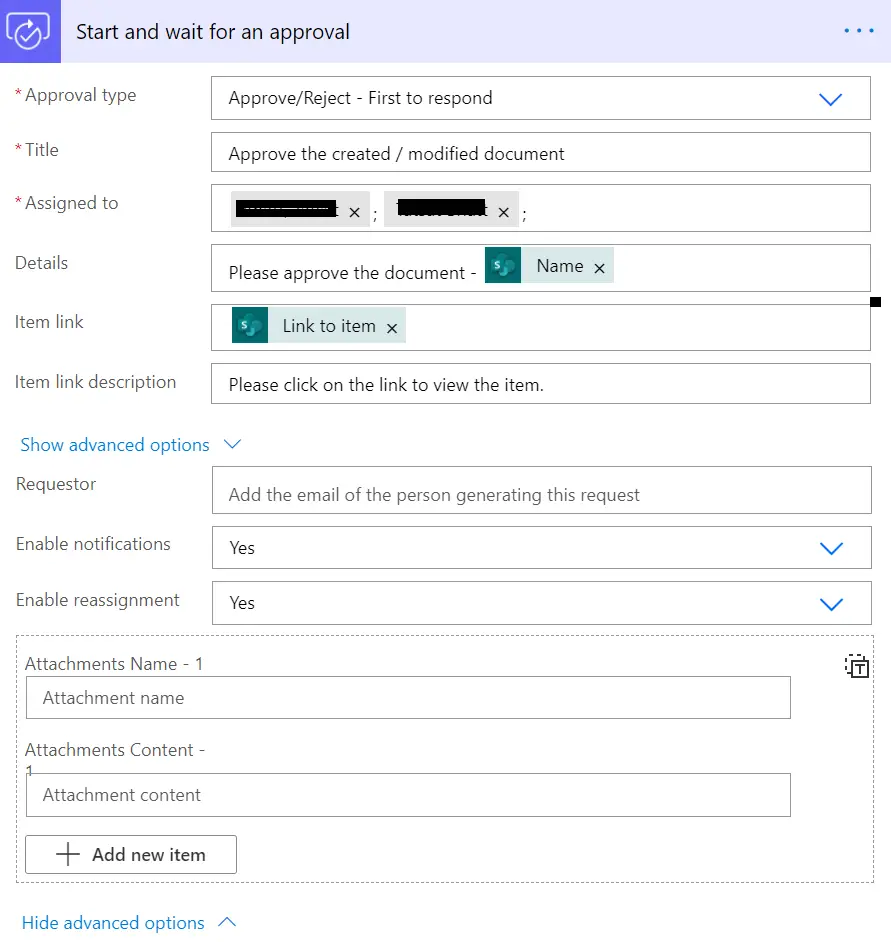Screen dimensions: 891x942
Task: Focus the Attachment content input
Action: click(408, 795)
